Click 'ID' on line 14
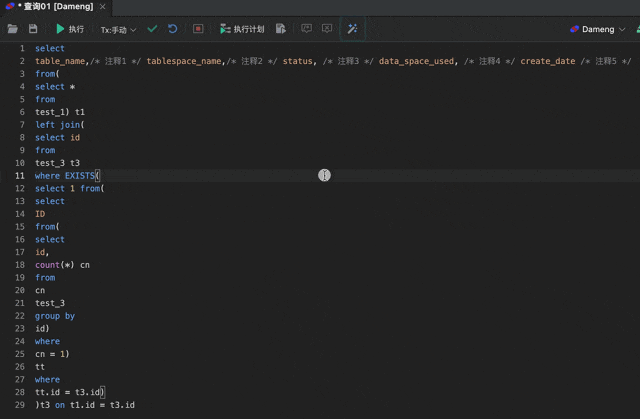Screen dimensions: 640x419 click(40, 214)
